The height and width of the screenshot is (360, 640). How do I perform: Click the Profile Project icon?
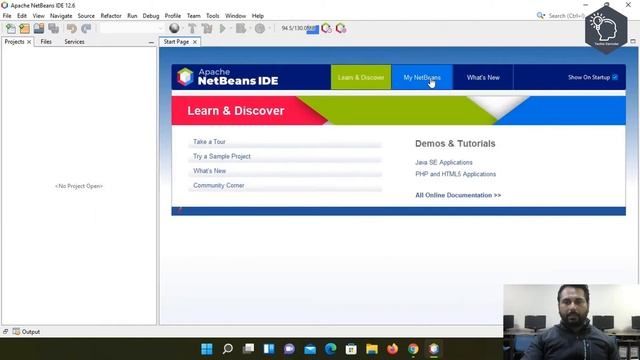(x=260, y=29)
